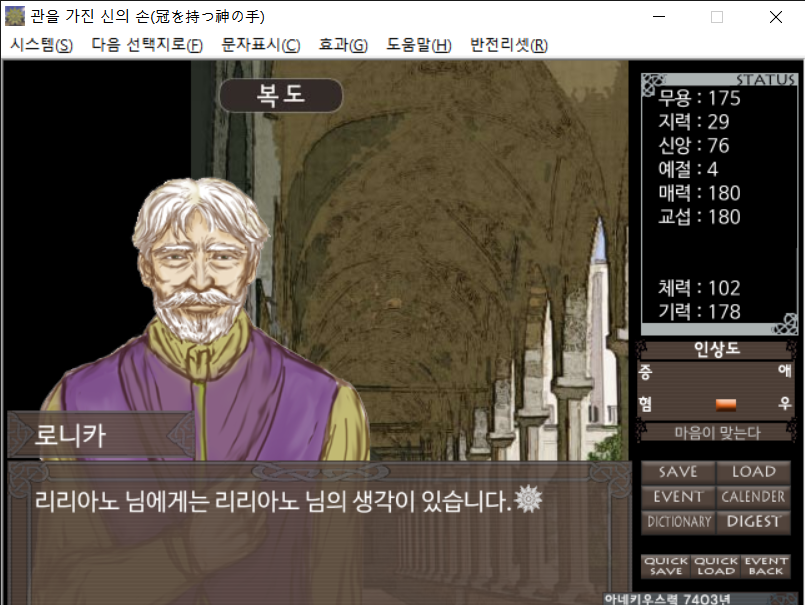805x605 pixels.
Task: Click the 신앙 : 76 stat
Action: click(694, 145)
